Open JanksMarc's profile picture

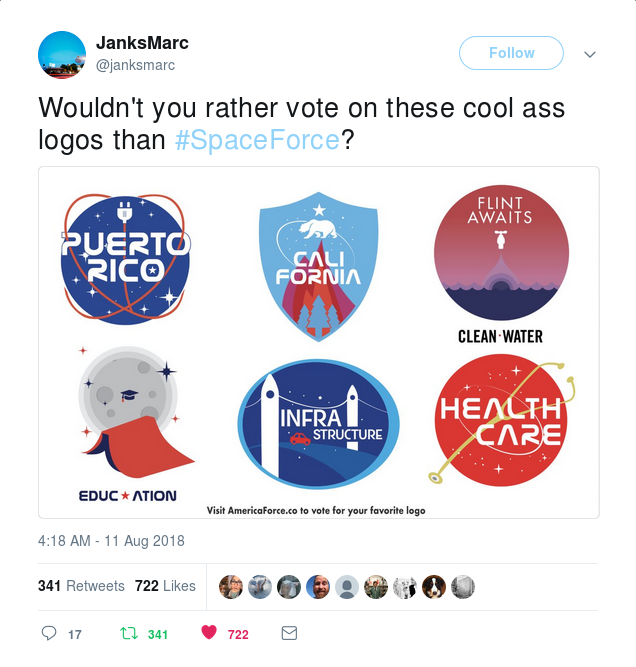(62, 55)
